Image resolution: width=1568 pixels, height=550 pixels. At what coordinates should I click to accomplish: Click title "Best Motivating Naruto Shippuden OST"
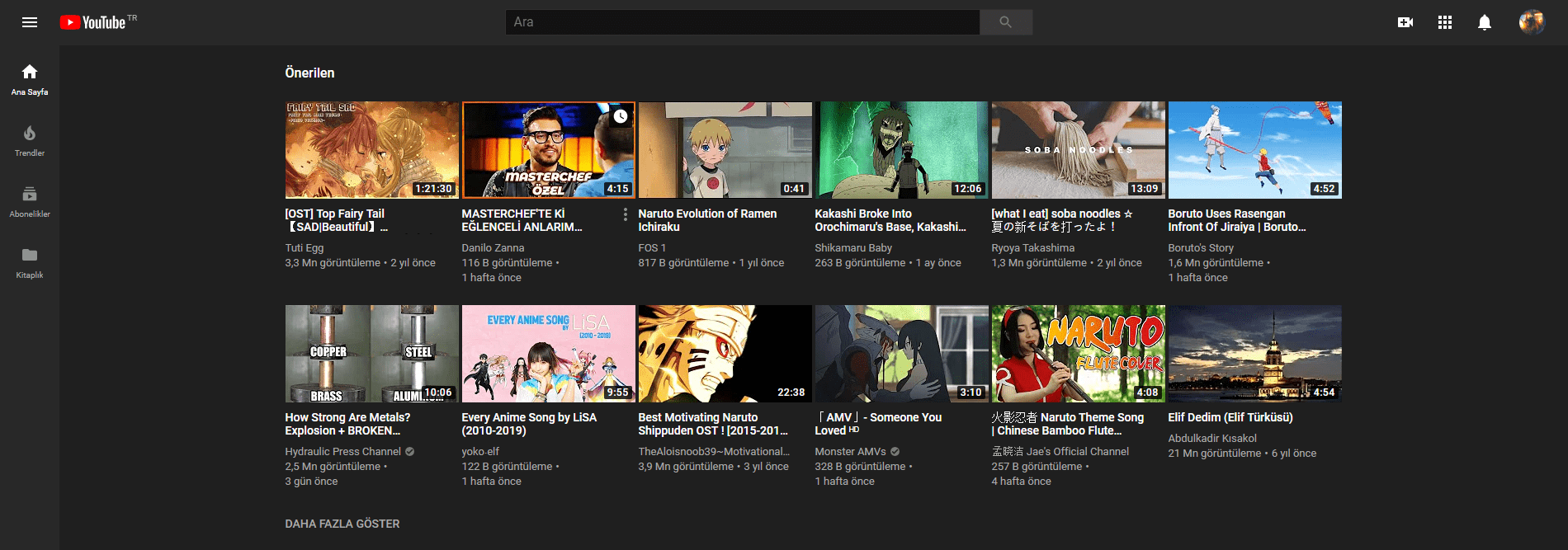click(713, 424)
